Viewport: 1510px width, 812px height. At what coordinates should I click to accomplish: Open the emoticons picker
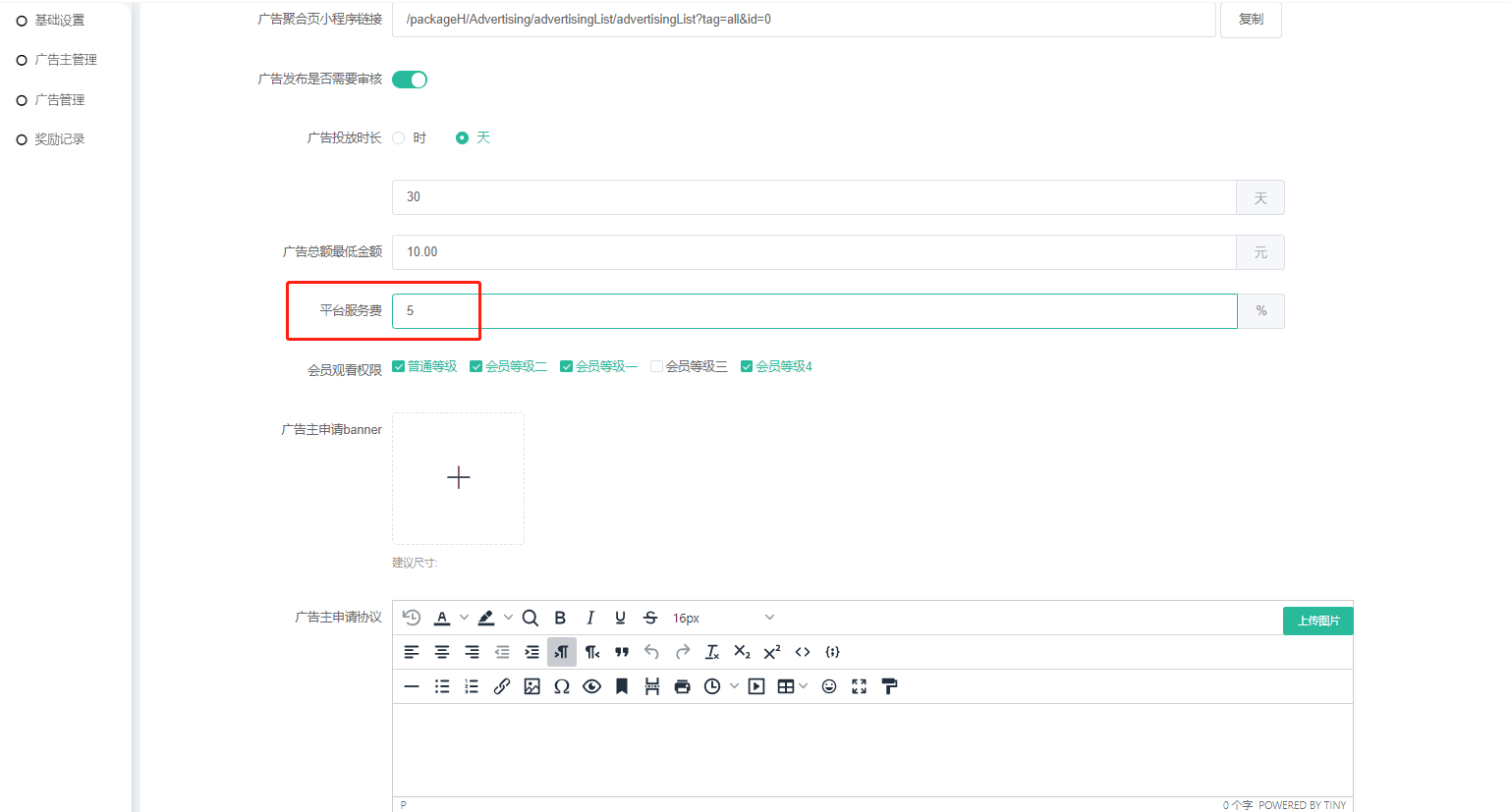[x=829, y=686]
